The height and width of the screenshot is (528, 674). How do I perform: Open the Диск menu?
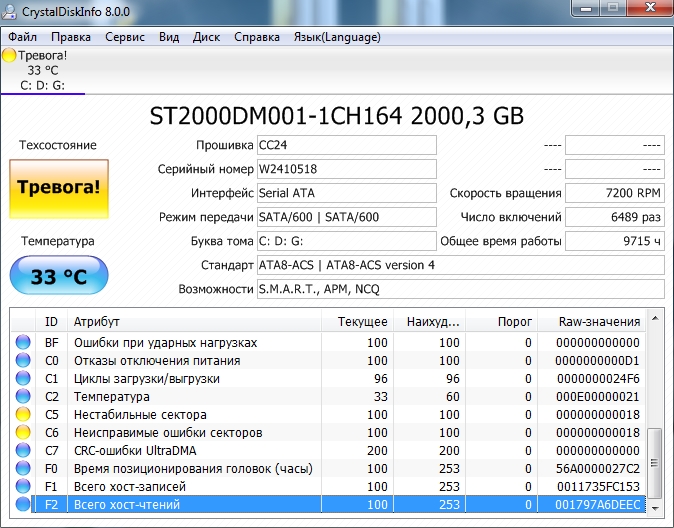[206, 37]
